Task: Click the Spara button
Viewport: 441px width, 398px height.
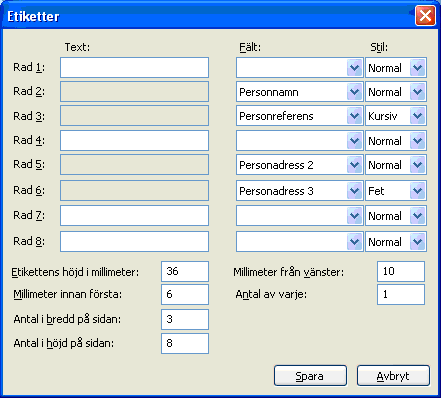Action: (x=310, y=376)
